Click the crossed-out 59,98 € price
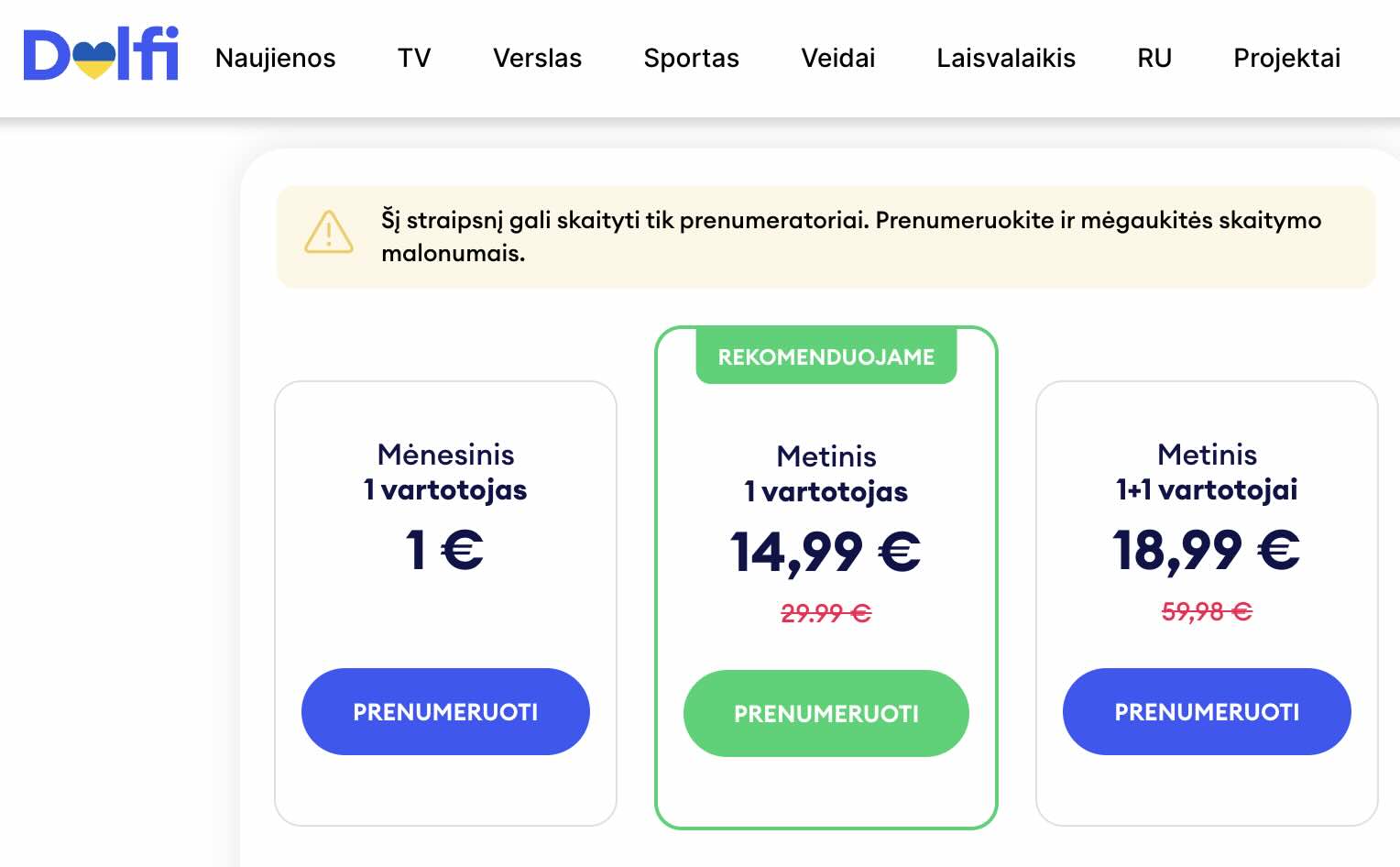Image resolution: width=1400 pixels, height=867 pixels. pyautogui.click(x=1206, y=610)
